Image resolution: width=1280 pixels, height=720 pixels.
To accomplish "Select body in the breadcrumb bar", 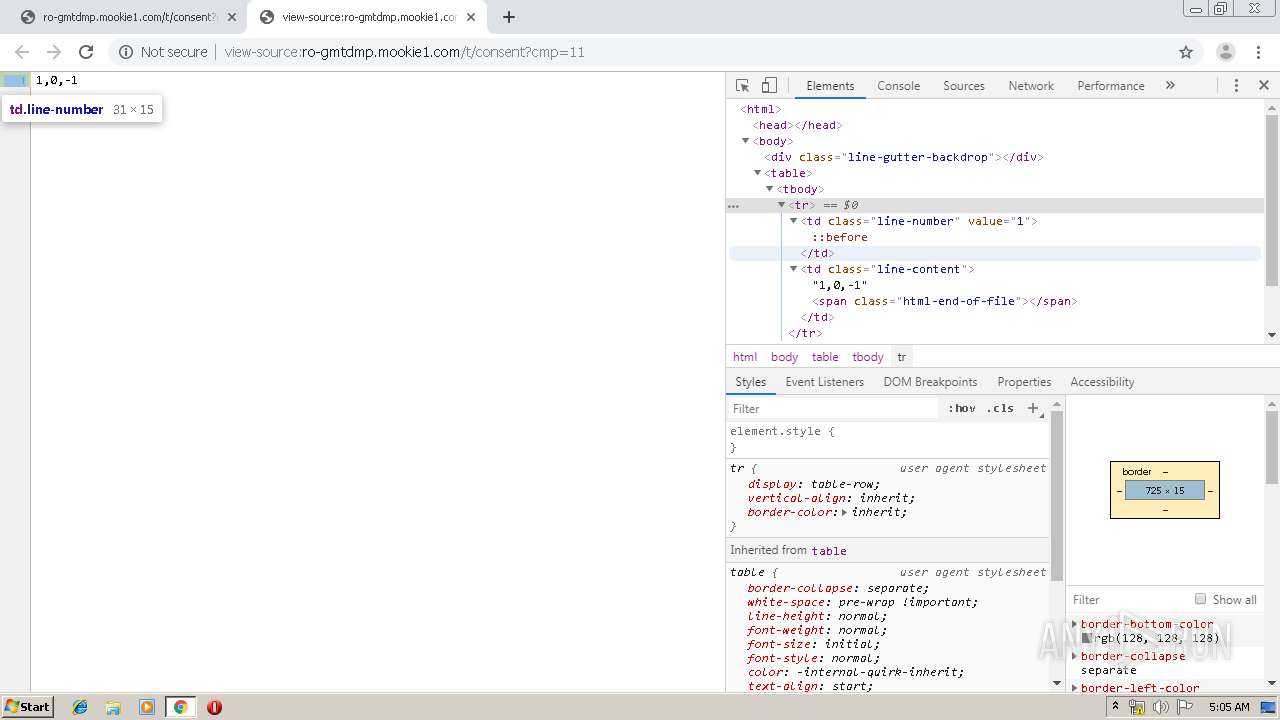I will (784, 357).
